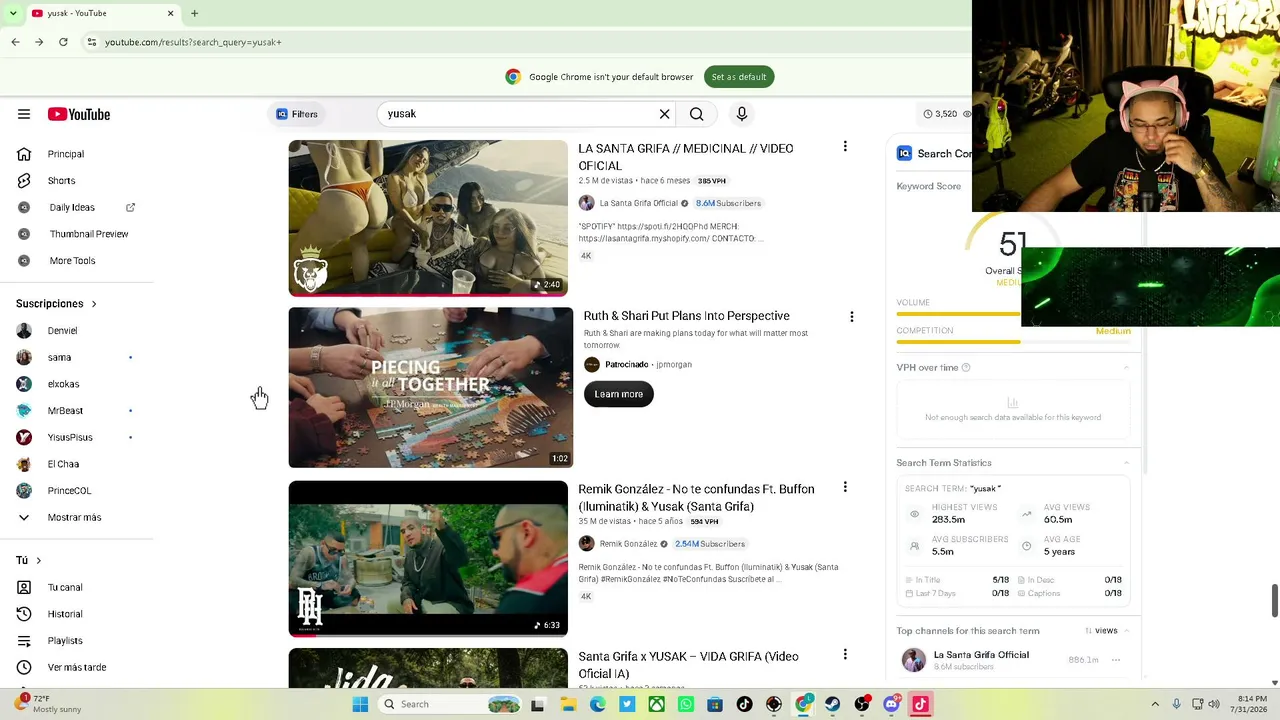Open WhatsApp from the taskbar
The width and height of the screenshot is (1280, 720).
[x=686, y=704]
